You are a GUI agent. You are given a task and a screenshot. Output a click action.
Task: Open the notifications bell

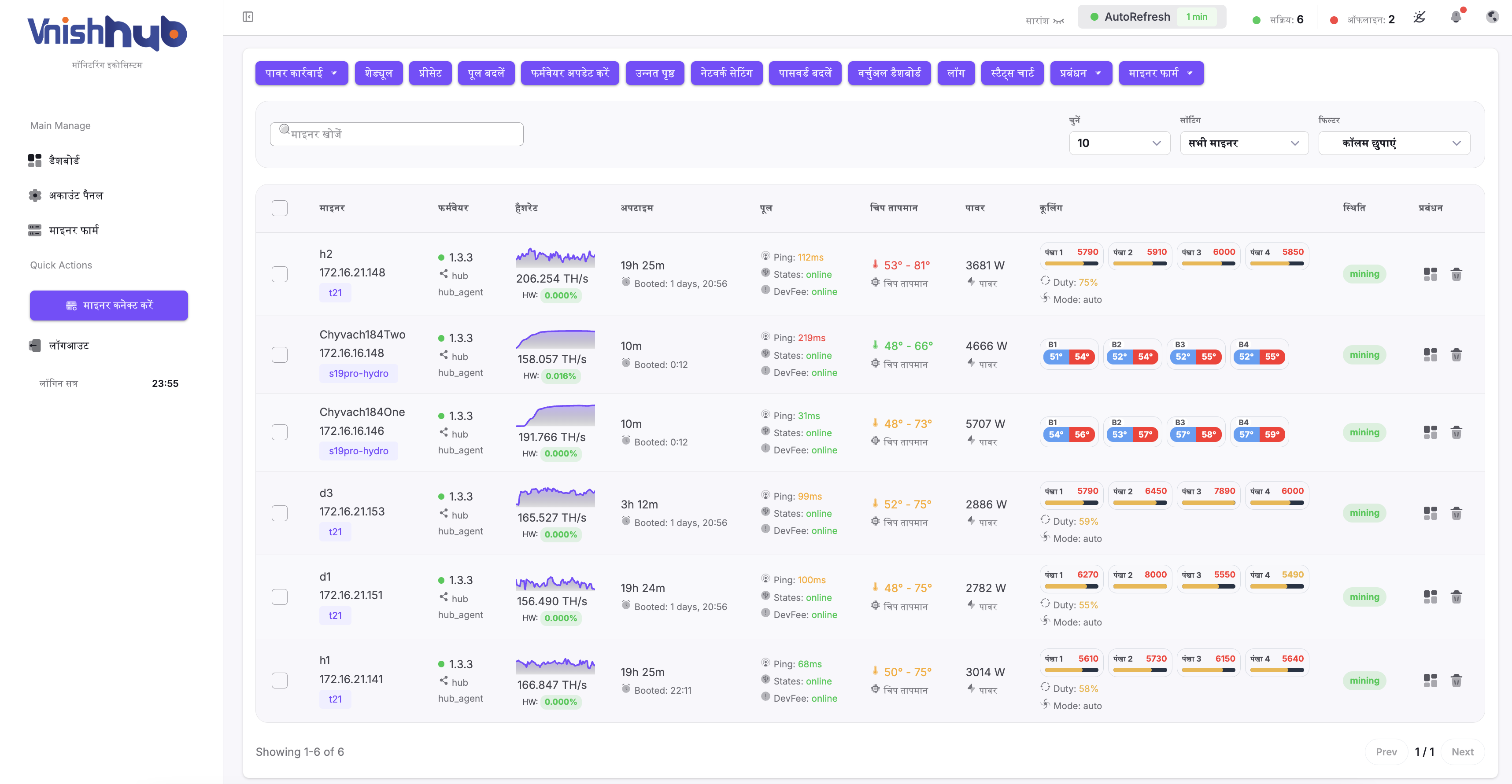pos(1456,17)
